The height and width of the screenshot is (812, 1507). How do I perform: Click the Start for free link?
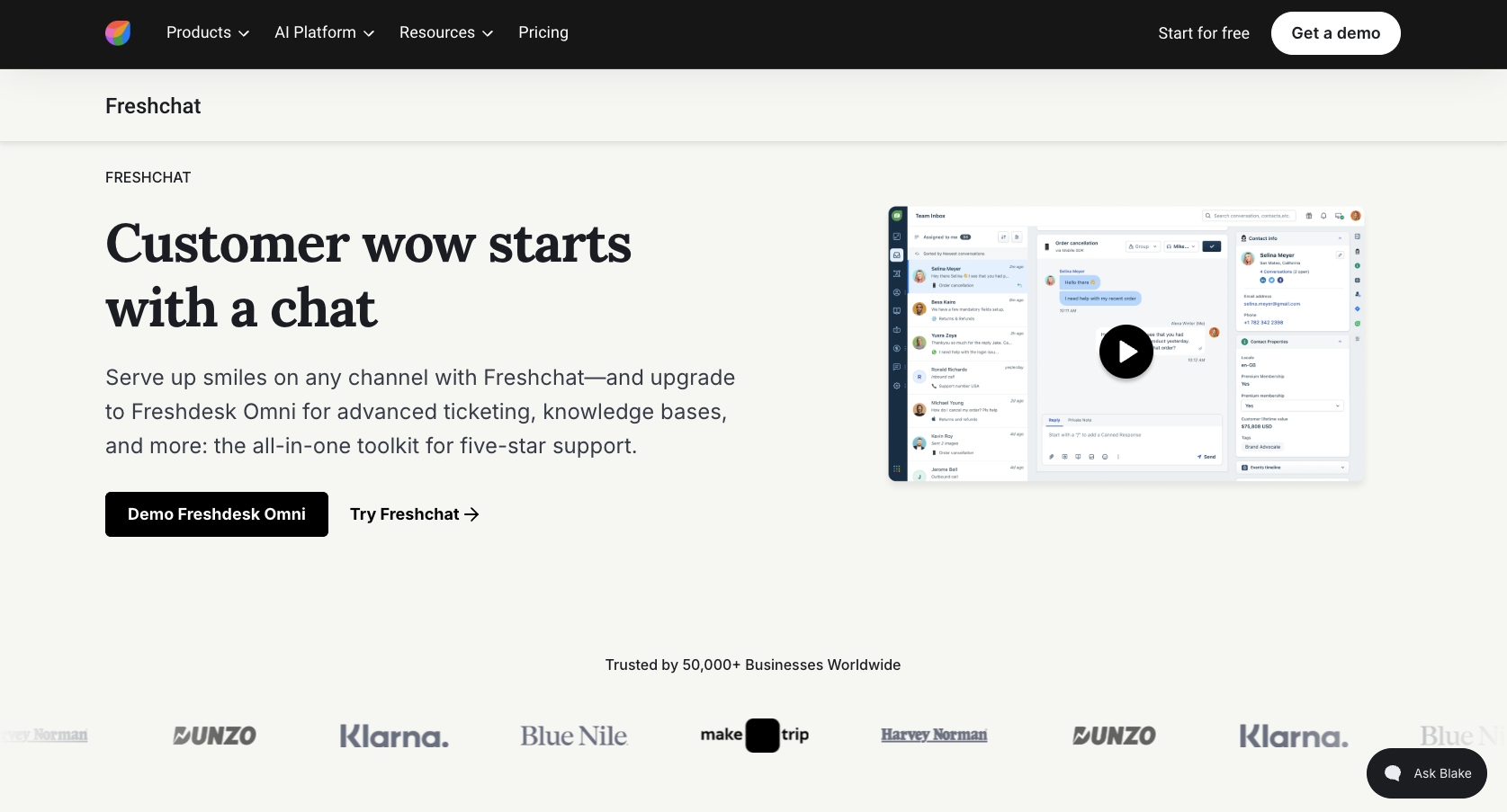[1204, 33]
